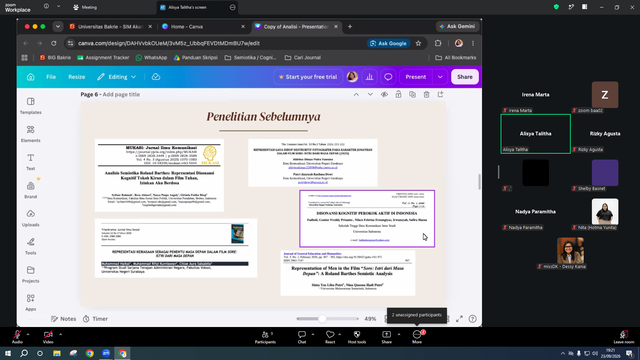The width and height of the screenshot is (640, 360).
Task: Reload the browser page
Action: click(x=53, y=43)
